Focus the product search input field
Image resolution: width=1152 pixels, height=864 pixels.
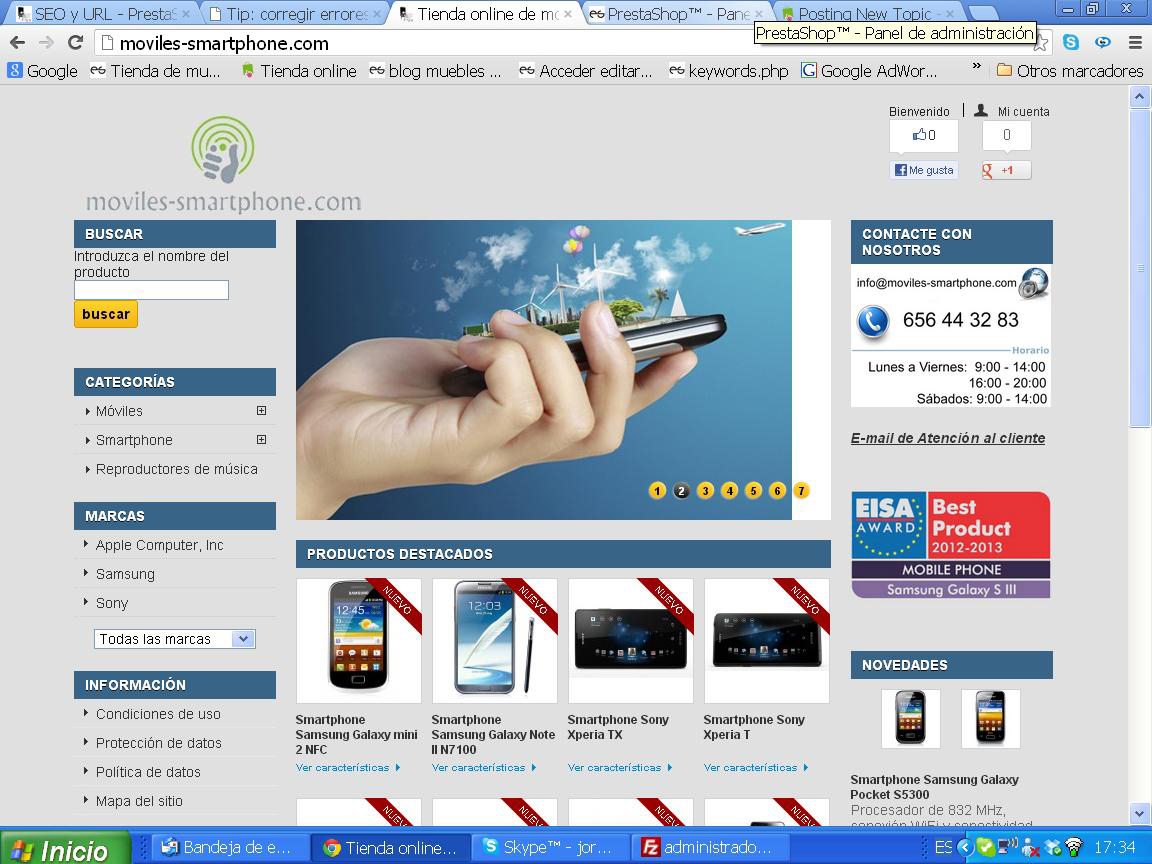click(x=151, y=290)
